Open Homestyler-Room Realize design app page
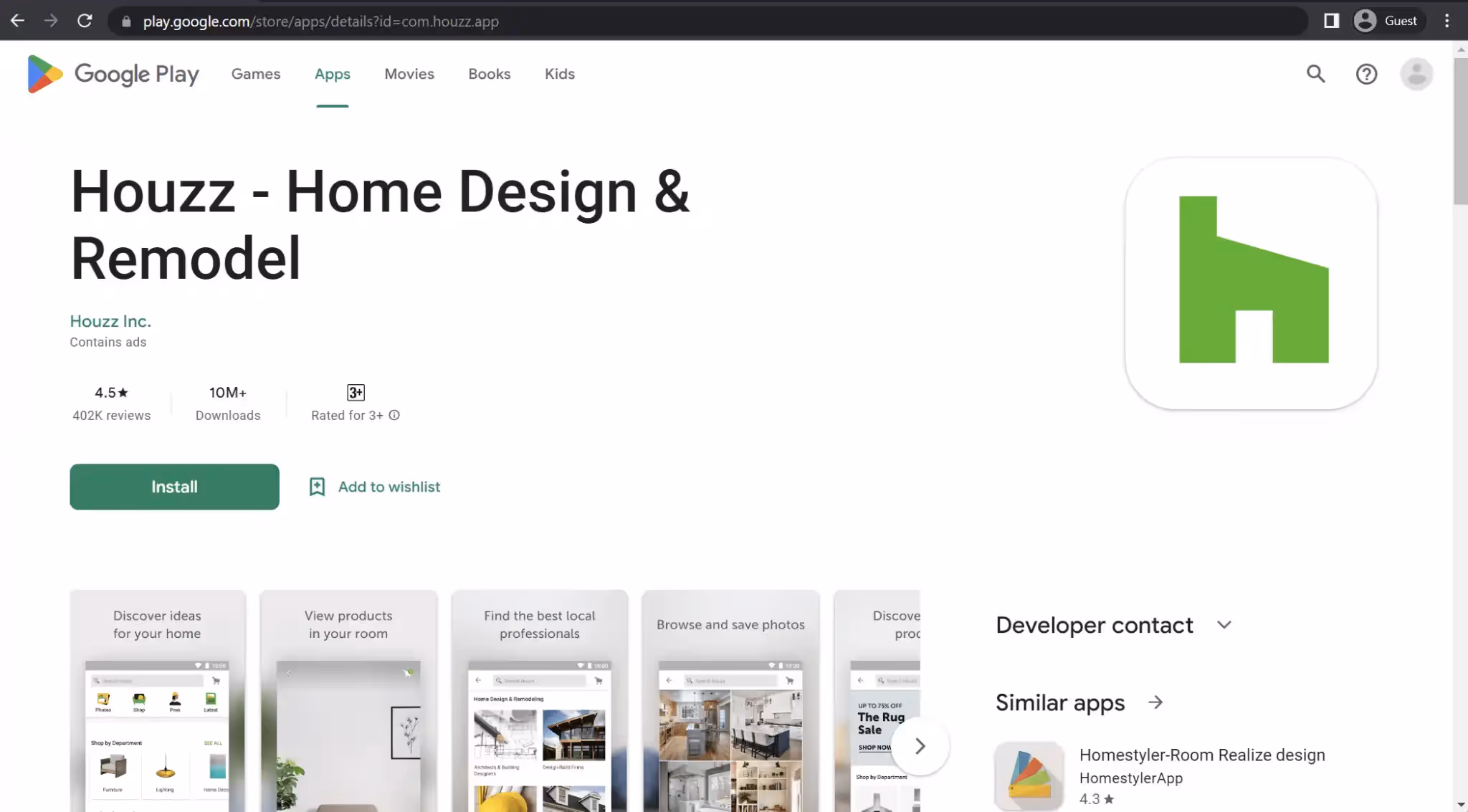Image resolution: width=1468 pixels, height=812 pixels. [1202, 755]
